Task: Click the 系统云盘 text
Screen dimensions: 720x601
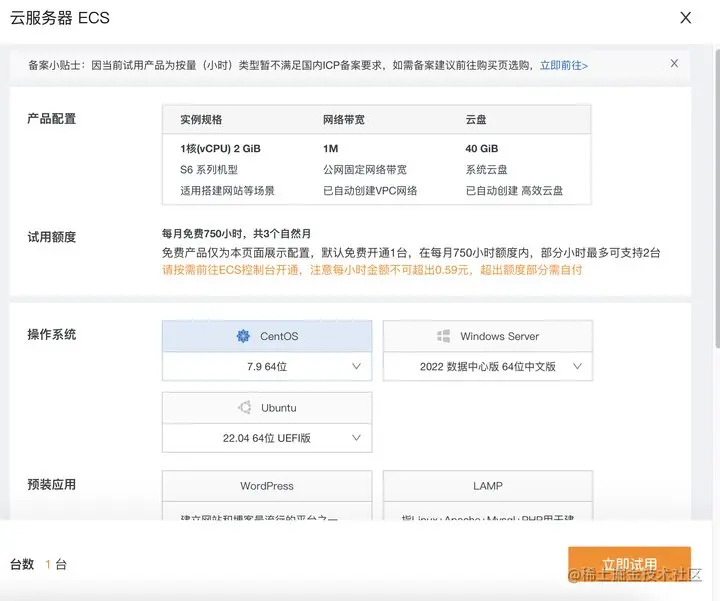Action: (x=486, y=170)
